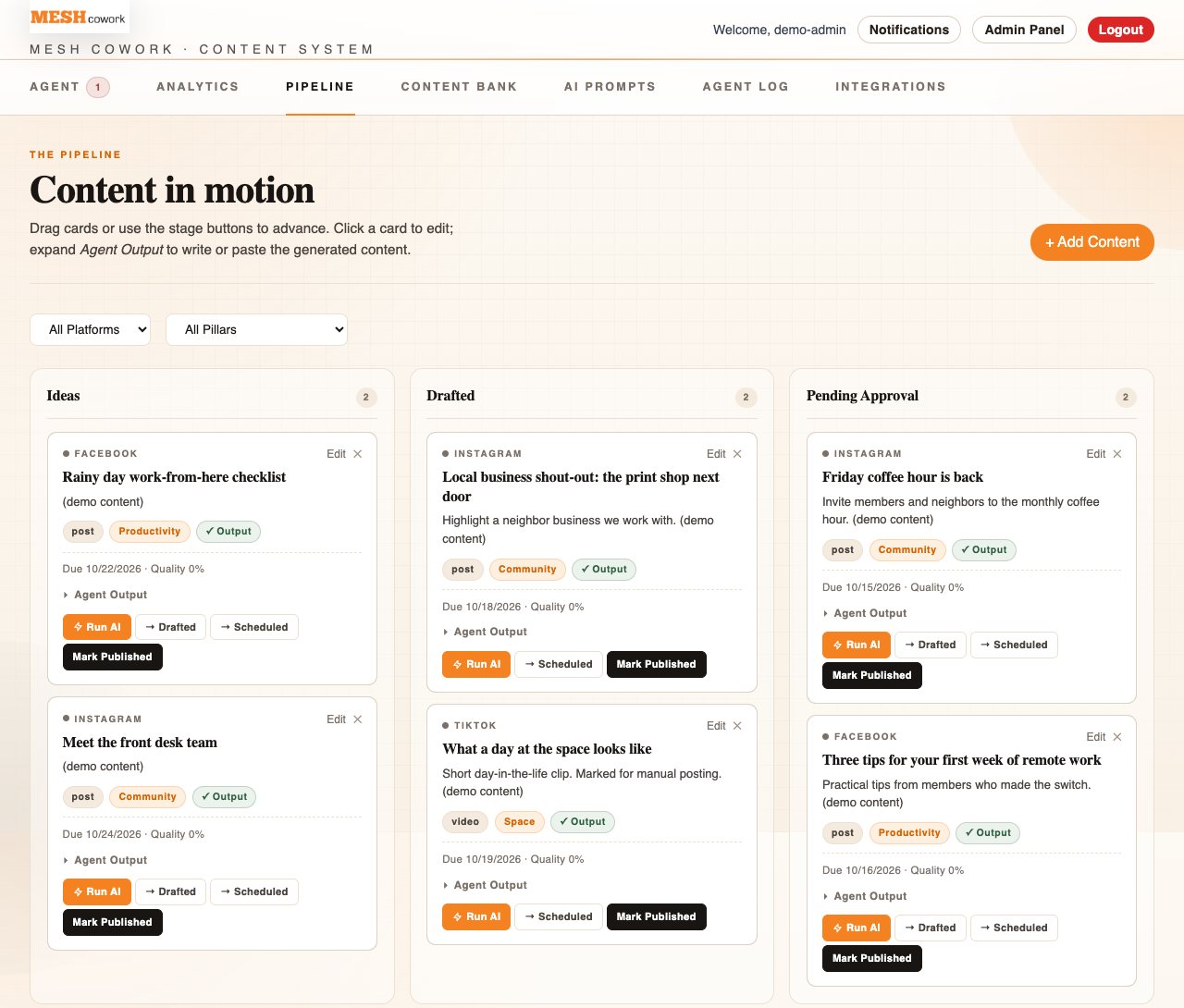Click X icon on 'Three tips for your first week' card

pos(1117,737)
